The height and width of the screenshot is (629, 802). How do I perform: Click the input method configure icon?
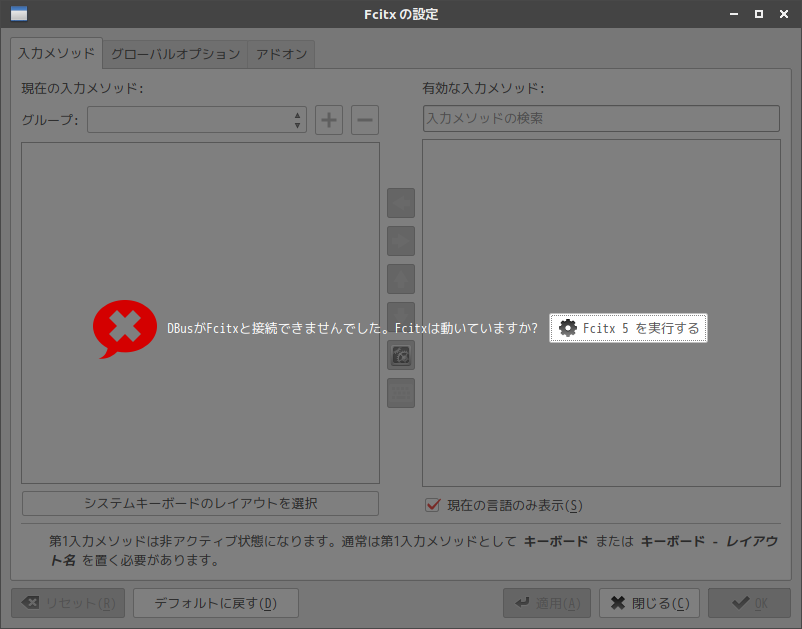pyautogui.click(x=401, y=355)
